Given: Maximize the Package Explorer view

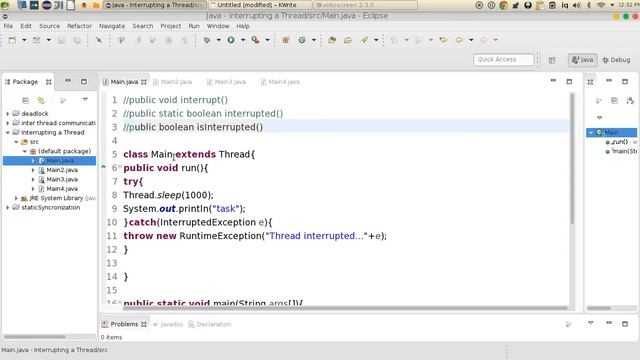Looking at the screenshot, I should [x=84, y=82].
